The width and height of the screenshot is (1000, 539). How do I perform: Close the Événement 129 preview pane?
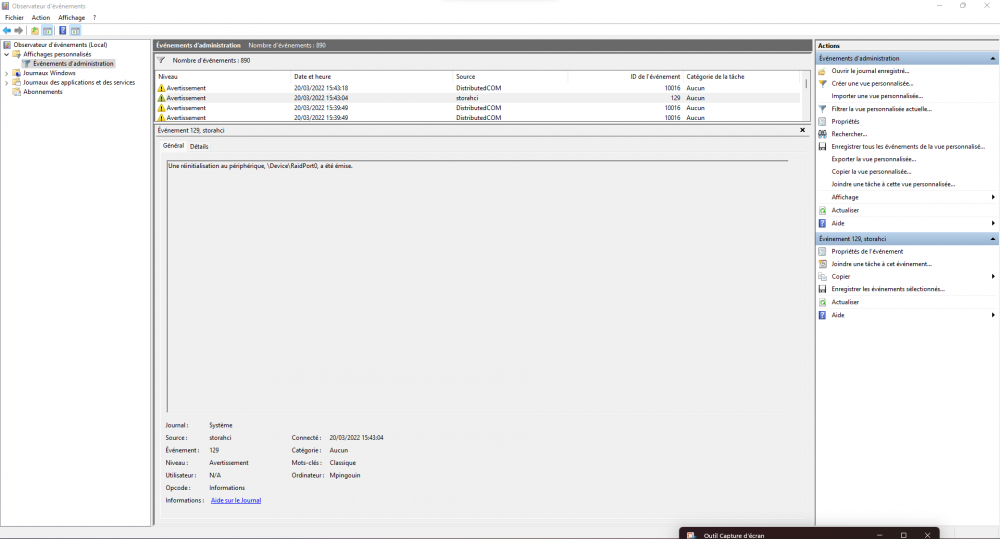[802, 130]
